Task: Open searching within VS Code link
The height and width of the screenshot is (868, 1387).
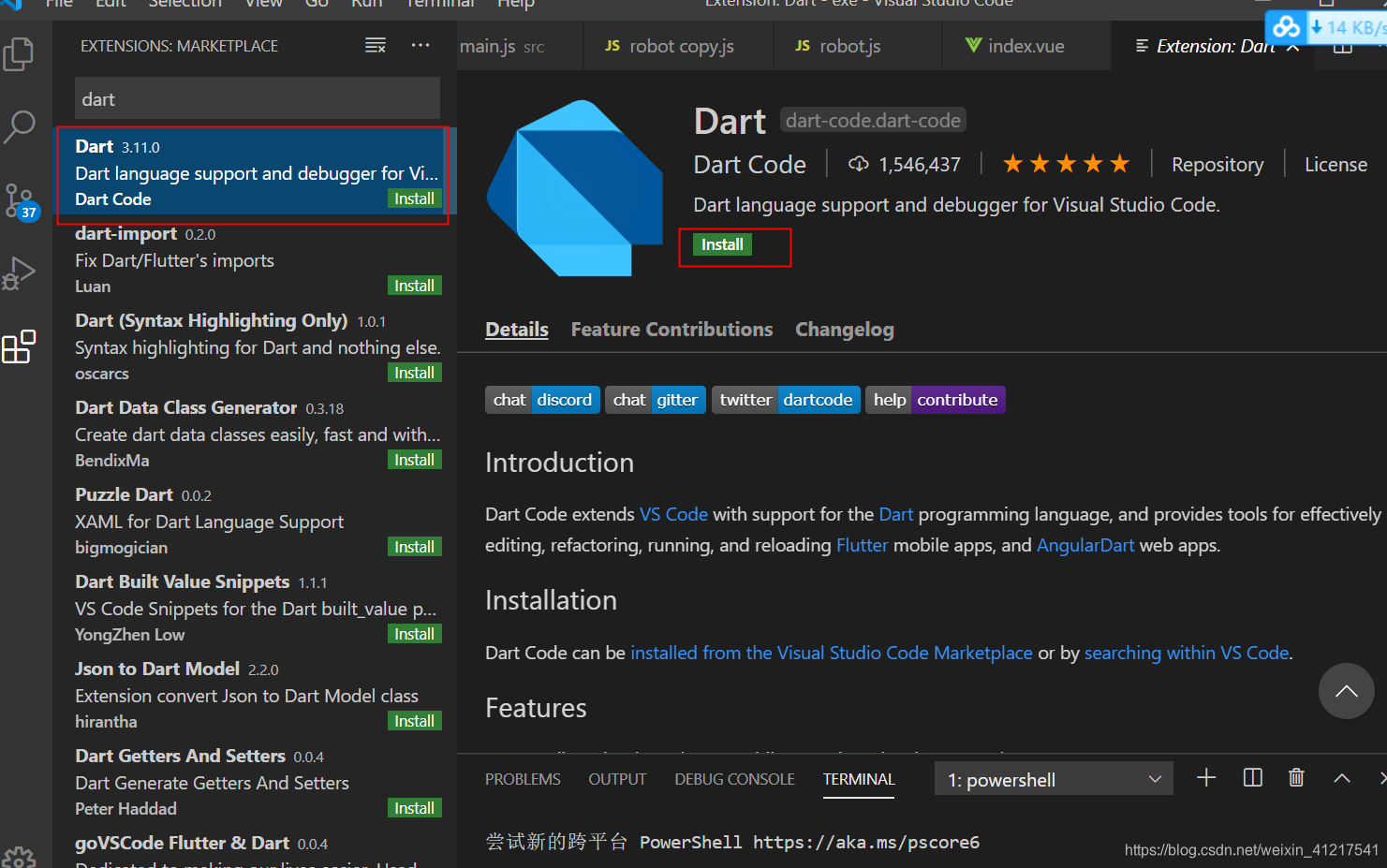Action: point(1187,653)
